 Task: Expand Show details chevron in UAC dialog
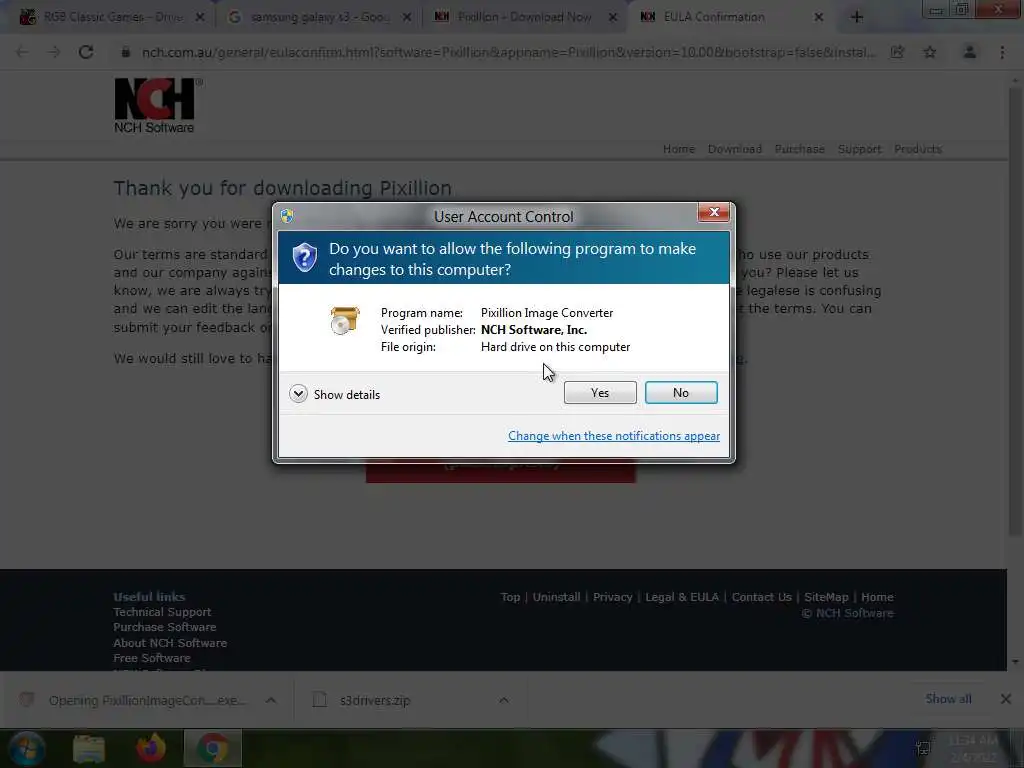pyautogui.click(x=298, y=394)
